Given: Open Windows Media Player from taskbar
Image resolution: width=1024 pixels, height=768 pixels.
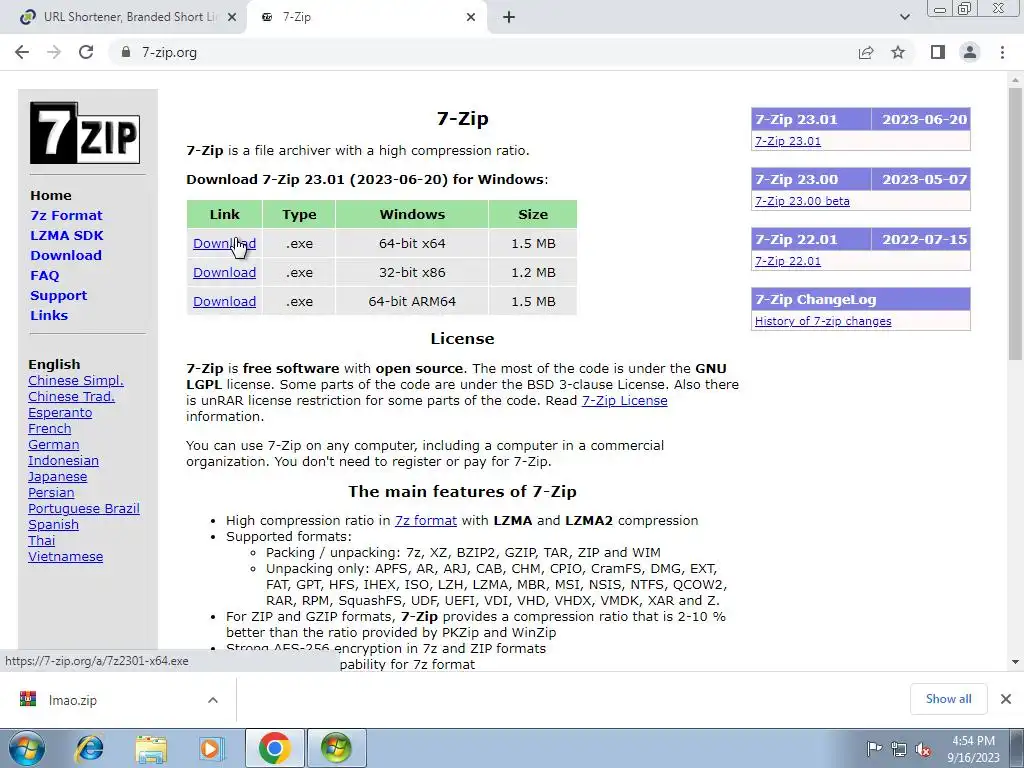Looking at the screenshot, I should click(x=212, y=748).
